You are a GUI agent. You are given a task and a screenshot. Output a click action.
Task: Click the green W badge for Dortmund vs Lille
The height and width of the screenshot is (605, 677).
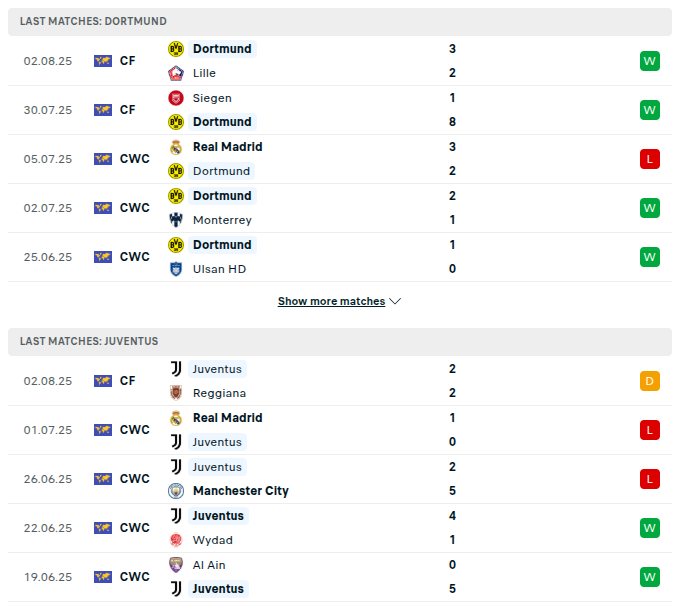click(650, 61)
